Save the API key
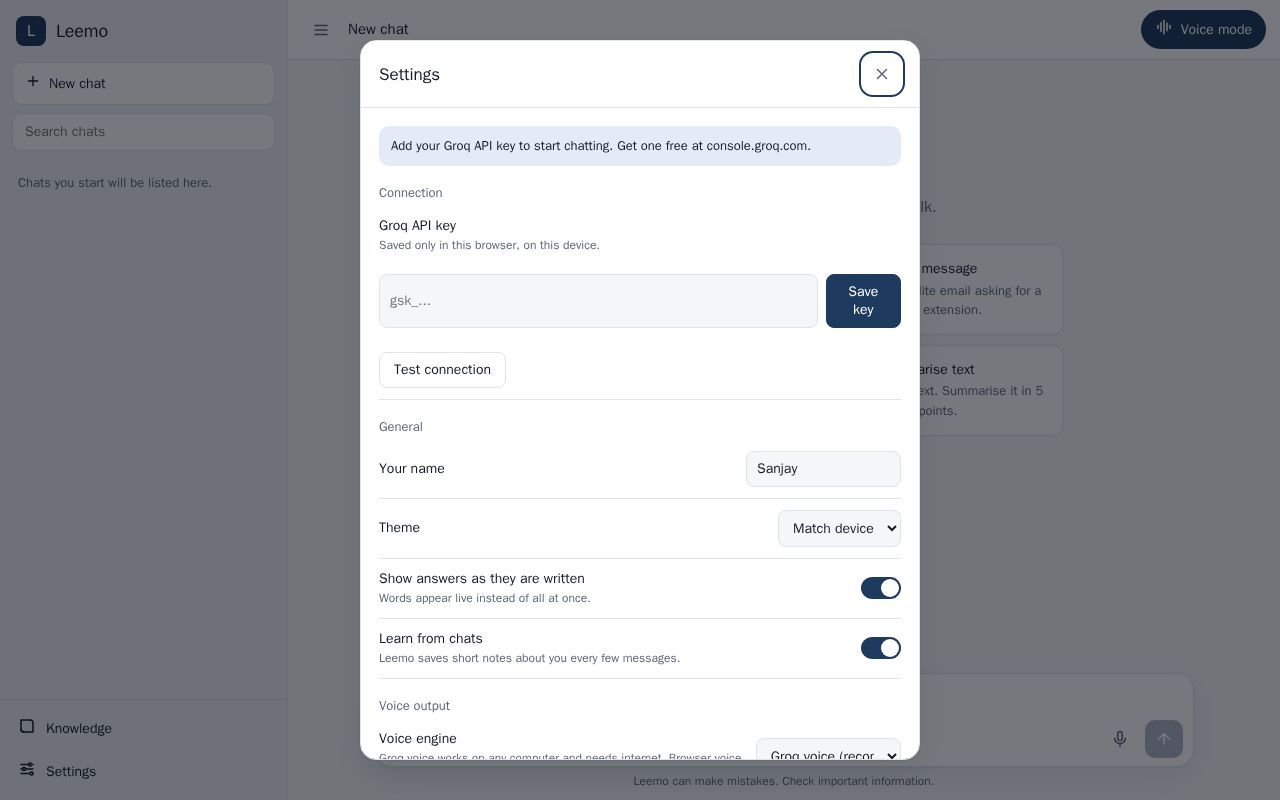 coord(863,301)
